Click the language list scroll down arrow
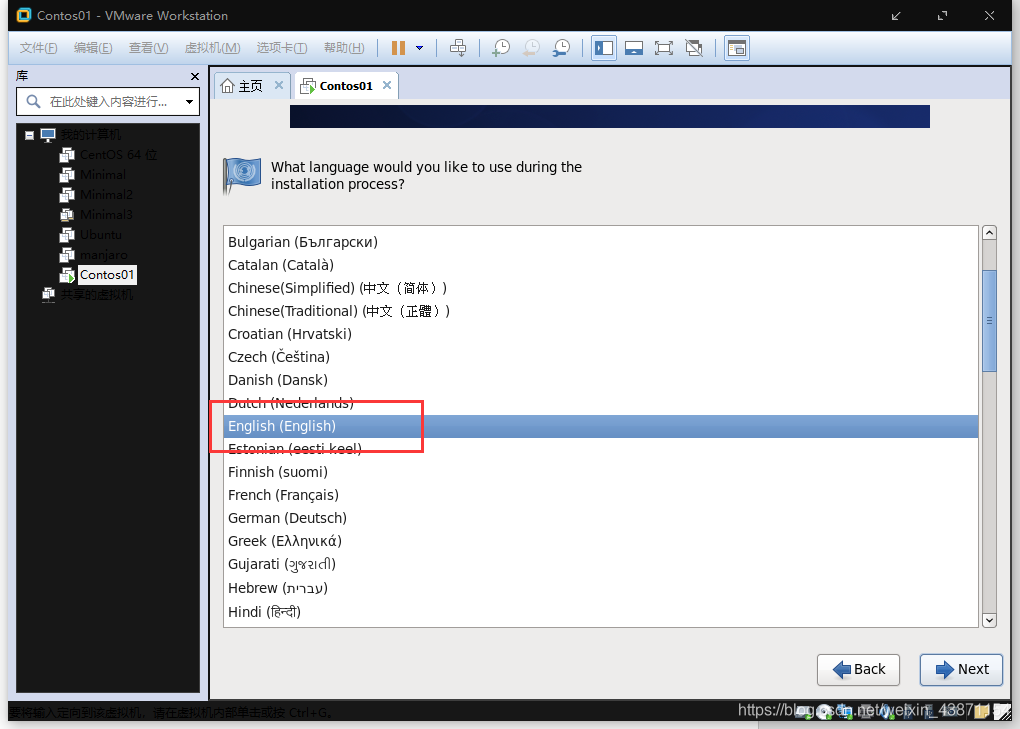The width and height of the screenshot is (1020, 729). [x=989, y=620]
